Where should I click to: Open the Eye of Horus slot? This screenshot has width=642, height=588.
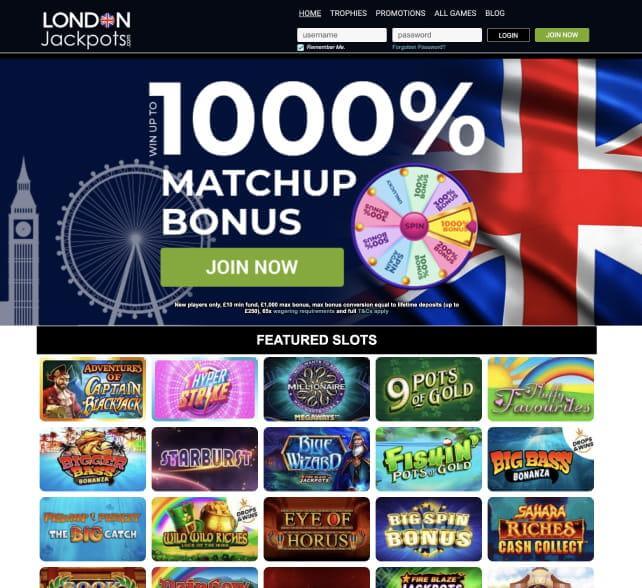click(316, 529)
